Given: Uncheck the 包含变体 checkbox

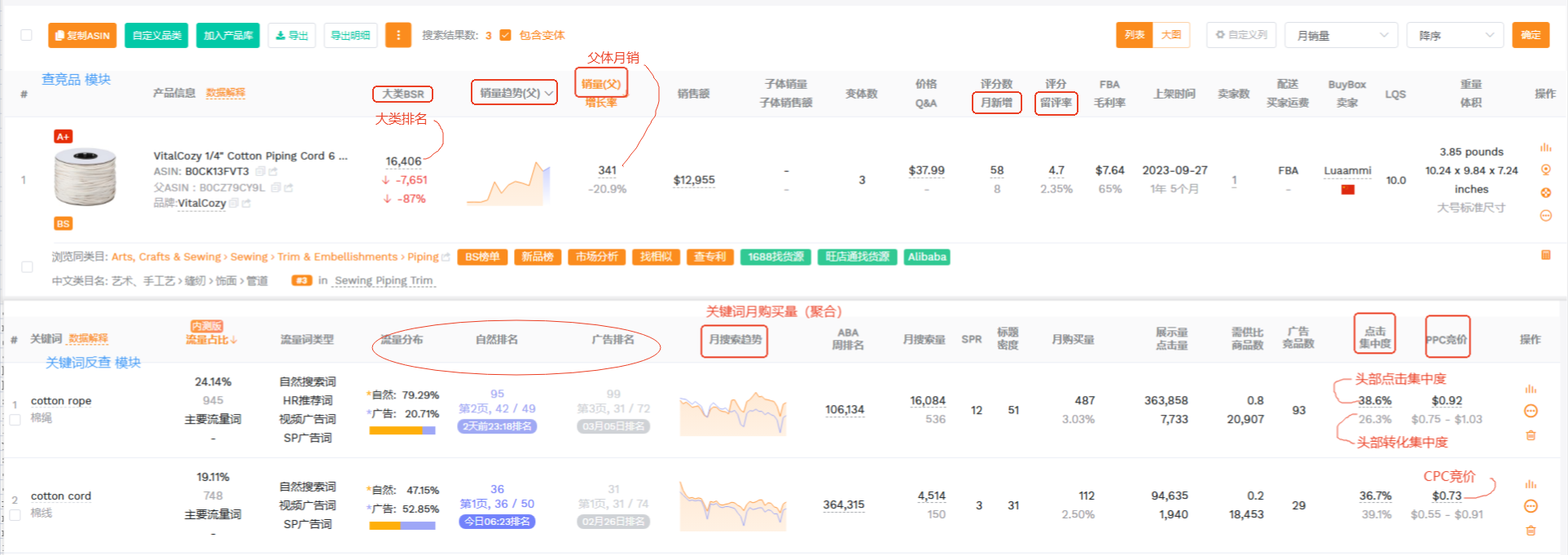Looking at the screenshot, I should 505,35.
